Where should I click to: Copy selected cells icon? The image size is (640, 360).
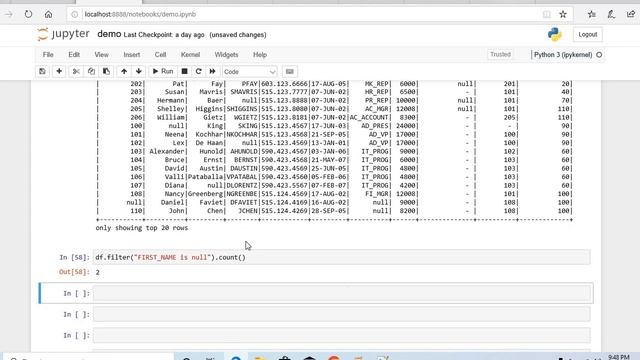tap(91, 71)
